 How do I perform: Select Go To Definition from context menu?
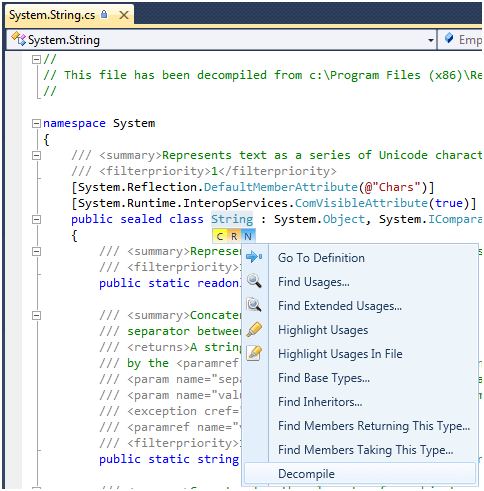[x=360, y=258]
